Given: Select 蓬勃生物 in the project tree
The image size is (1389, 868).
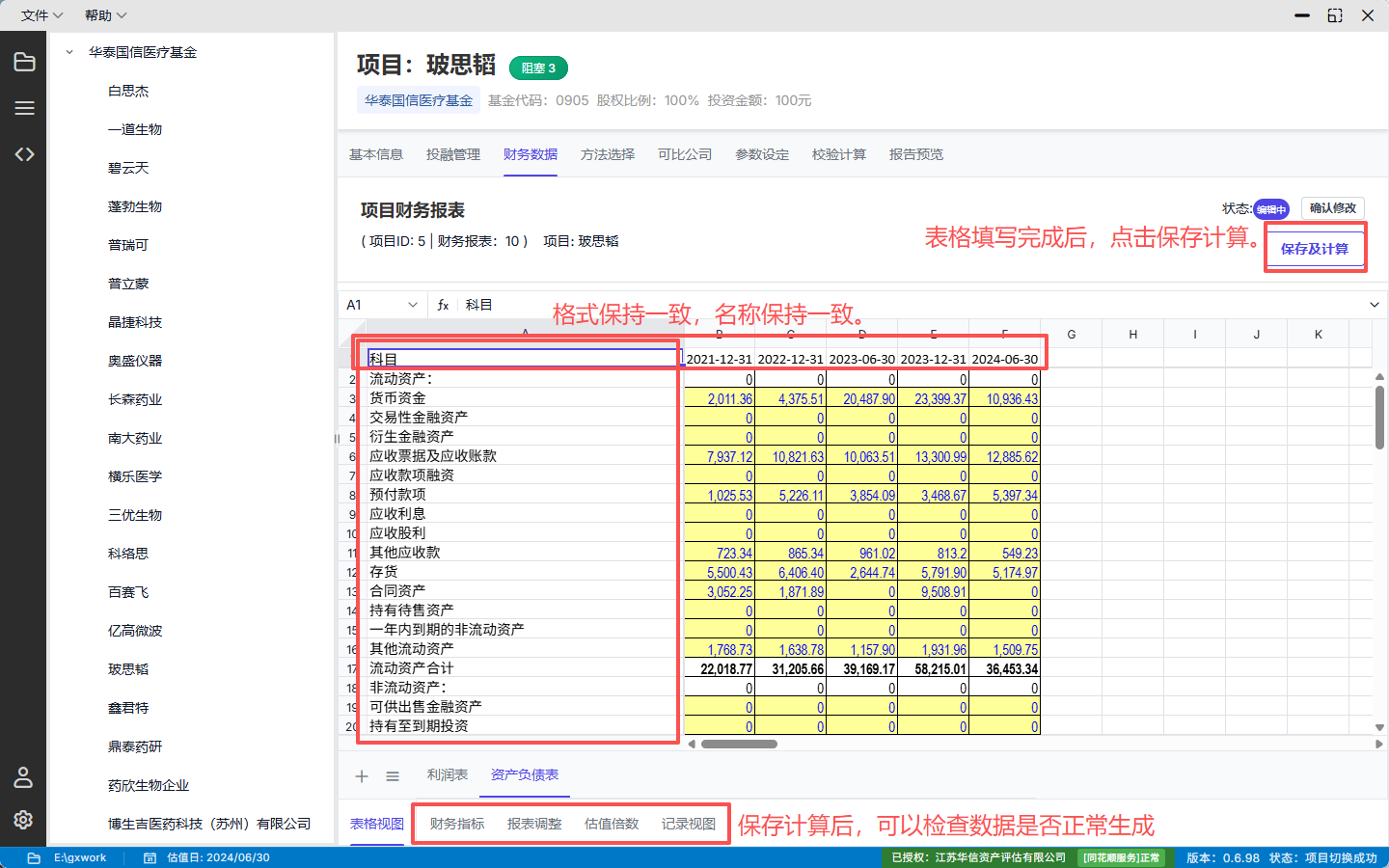Looking at the screenshot, I should point(135,206).
